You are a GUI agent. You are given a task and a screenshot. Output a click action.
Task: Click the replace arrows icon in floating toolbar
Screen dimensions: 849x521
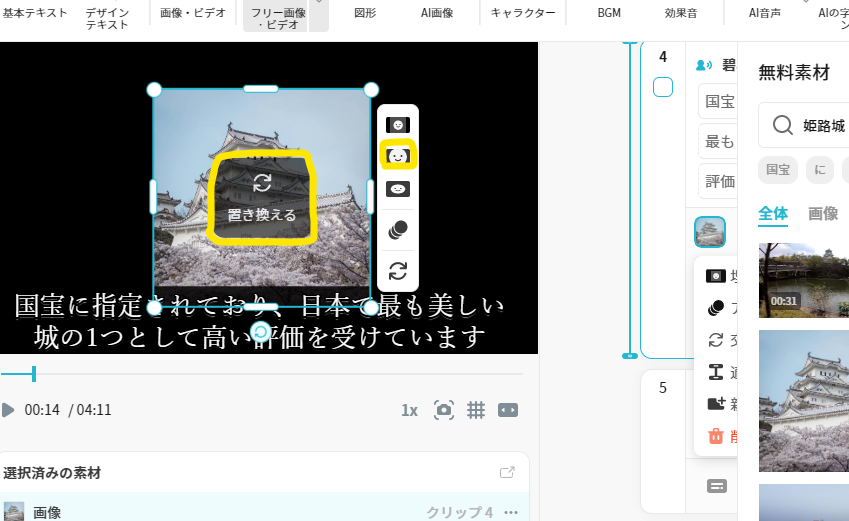(x=398, y=270)
